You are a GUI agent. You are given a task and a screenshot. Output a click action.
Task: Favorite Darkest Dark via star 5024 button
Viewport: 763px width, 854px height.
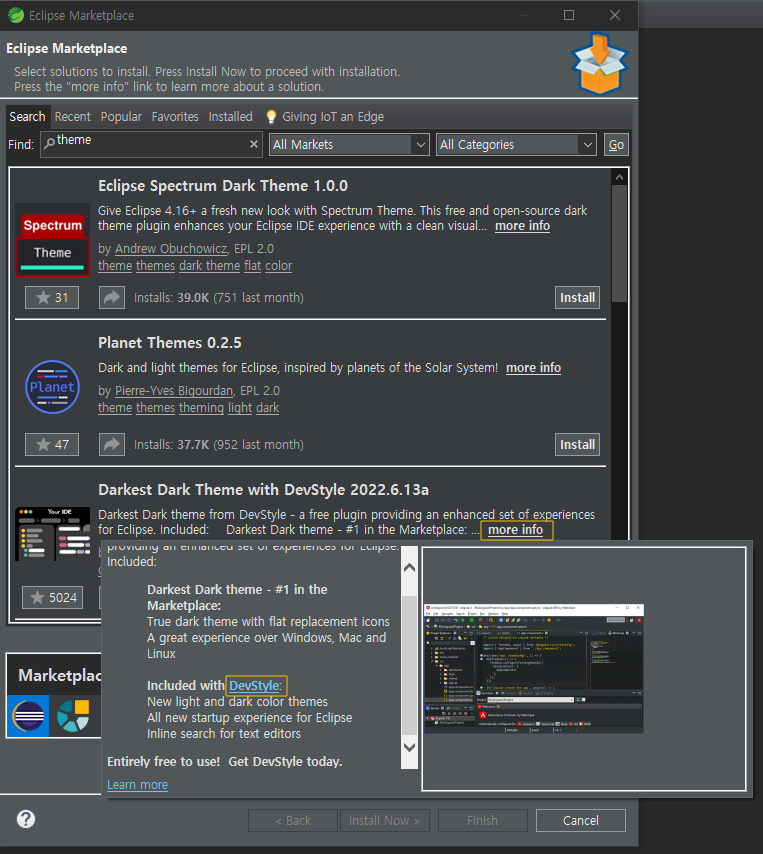click(52, 597)
